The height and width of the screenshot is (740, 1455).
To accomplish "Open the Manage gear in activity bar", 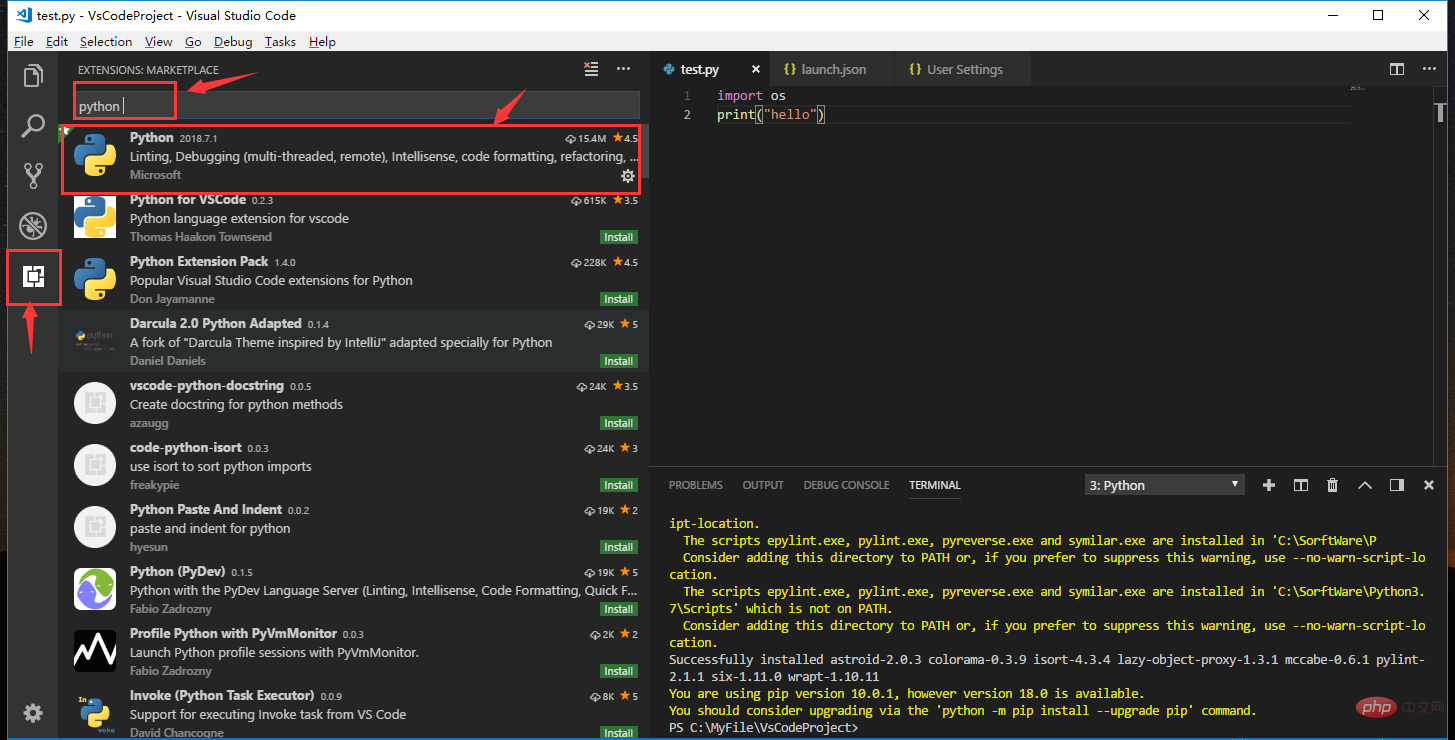I will 33,713.
